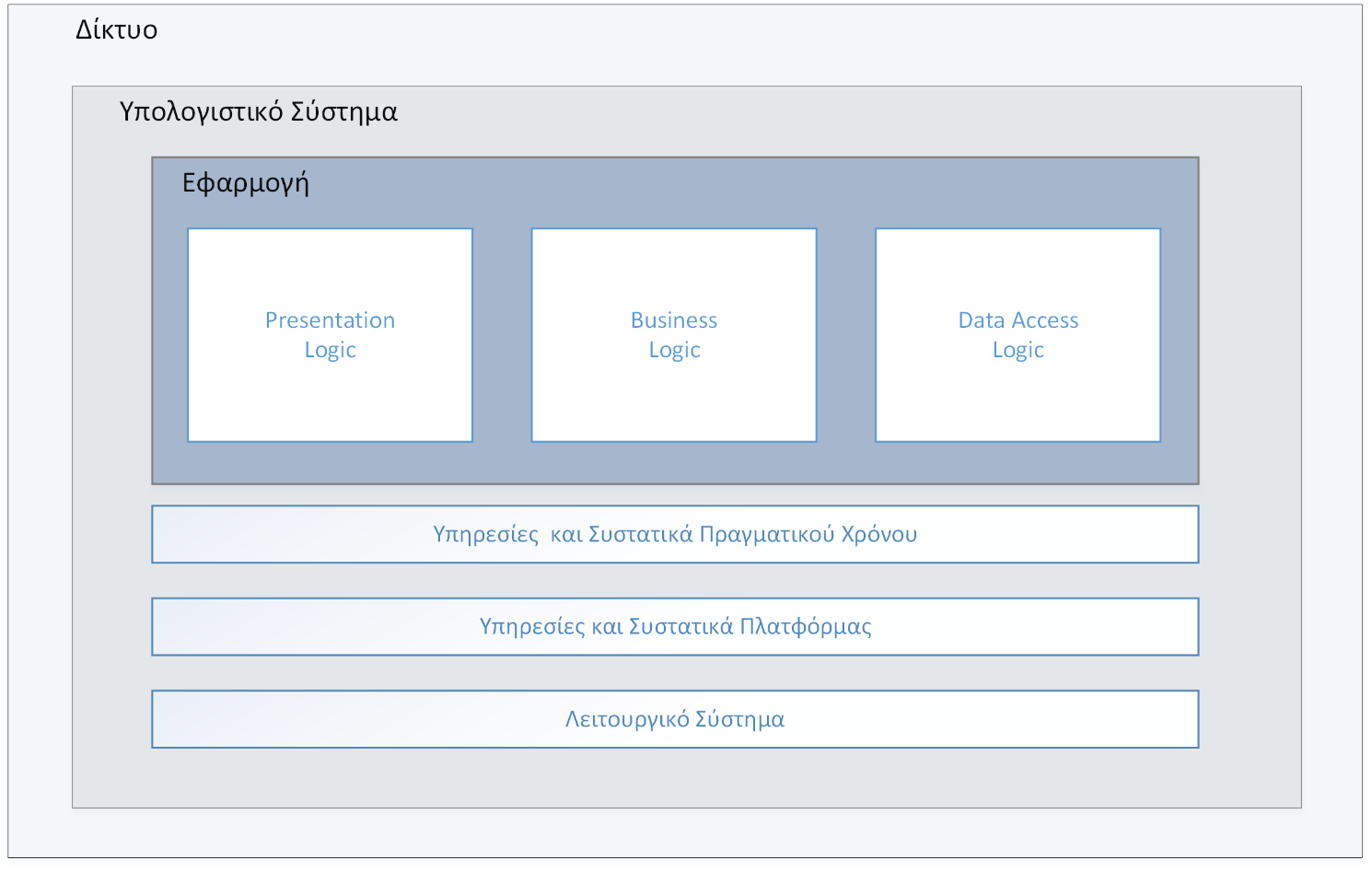Click the Εφαρμογή heading text
This screenshot has height=872, width=1372.
click(x=246, y=183)
